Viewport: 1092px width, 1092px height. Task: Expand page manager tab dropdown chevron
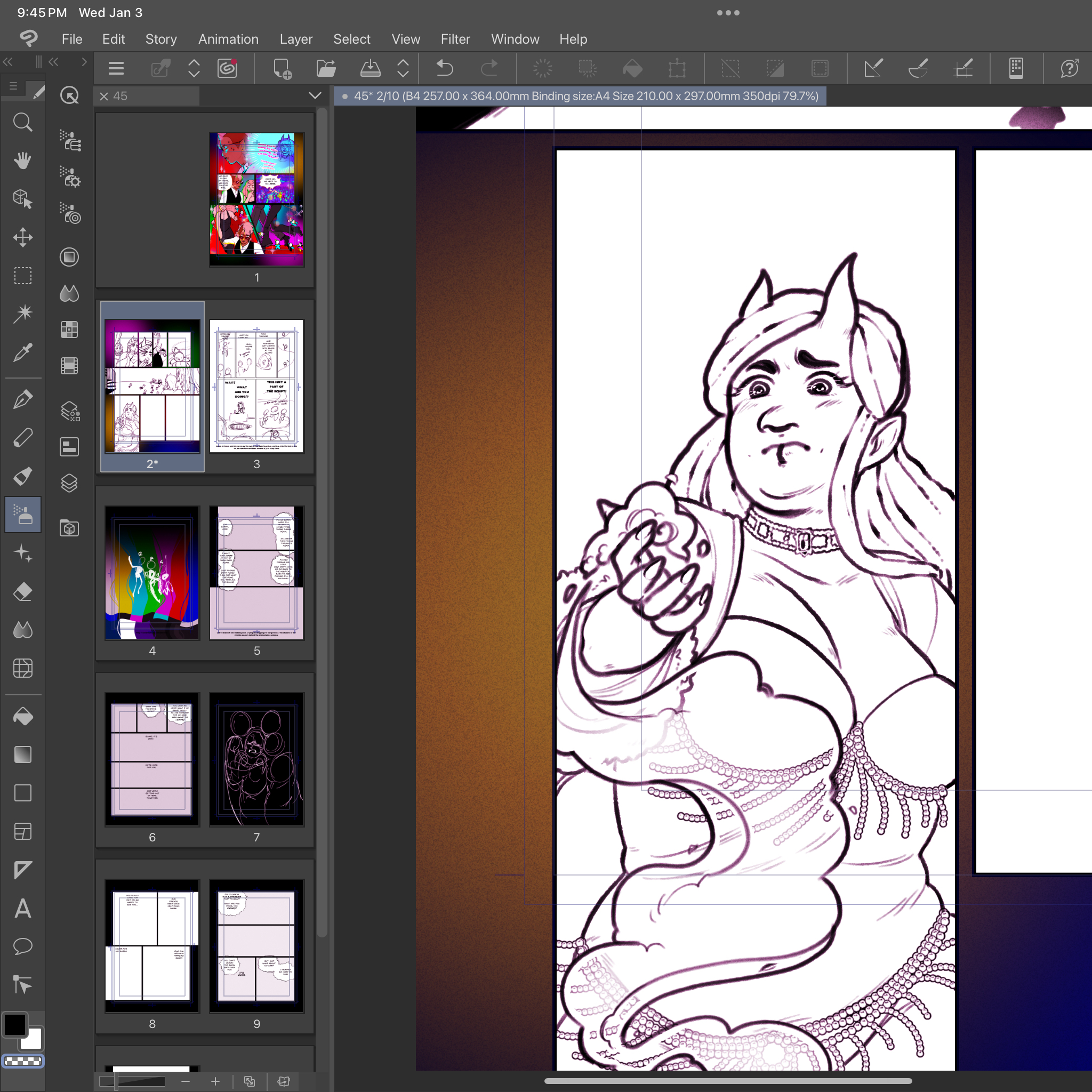point(315,95)
